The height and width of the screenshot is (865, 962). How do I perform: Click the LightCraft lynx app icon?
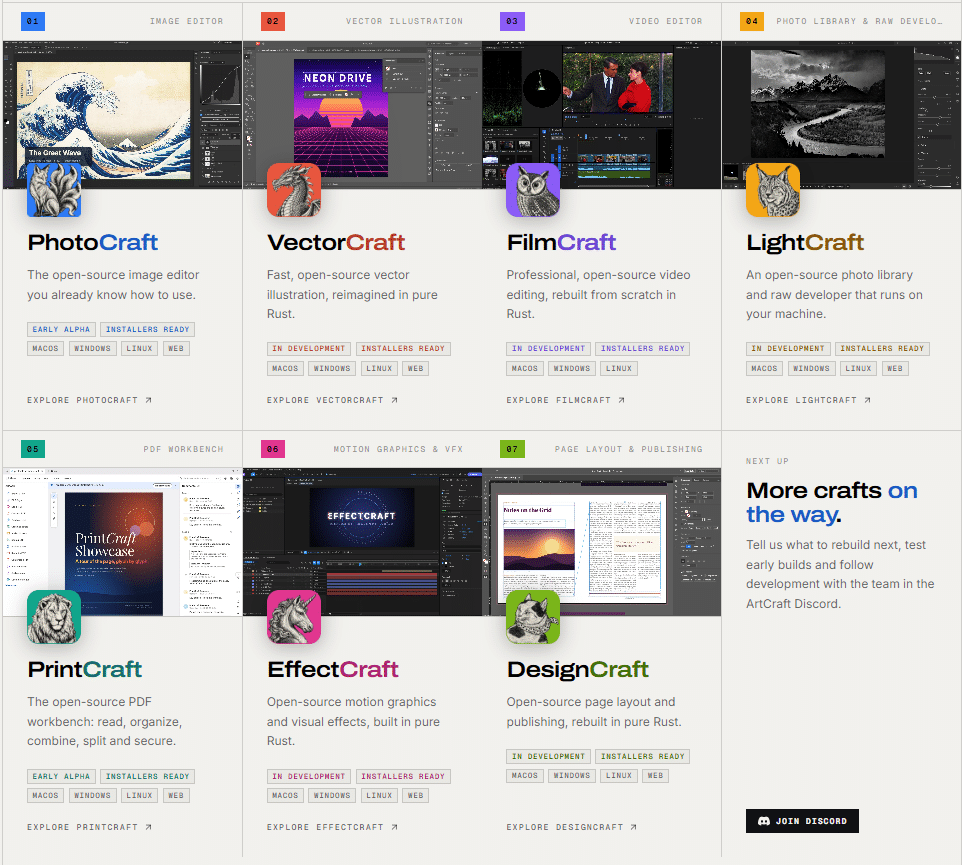click(x=773, y=190)
